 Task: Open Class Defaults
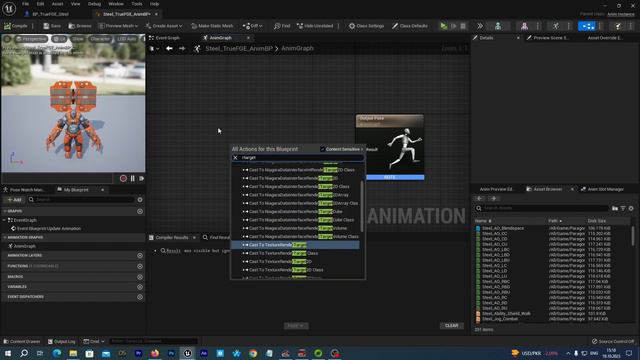click(410, 26)
